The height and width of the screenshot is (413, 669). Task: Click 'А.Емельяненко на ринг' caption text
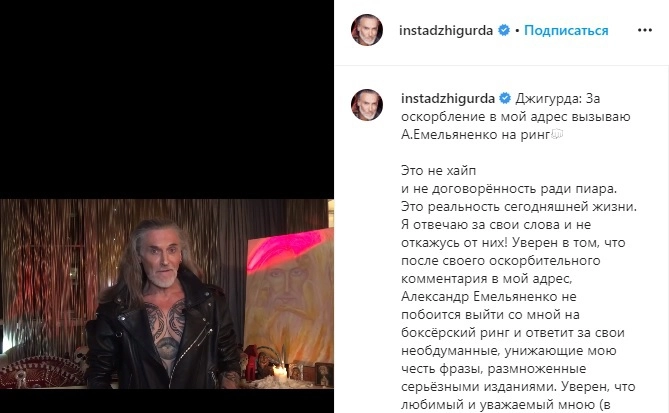click(475, 135)
